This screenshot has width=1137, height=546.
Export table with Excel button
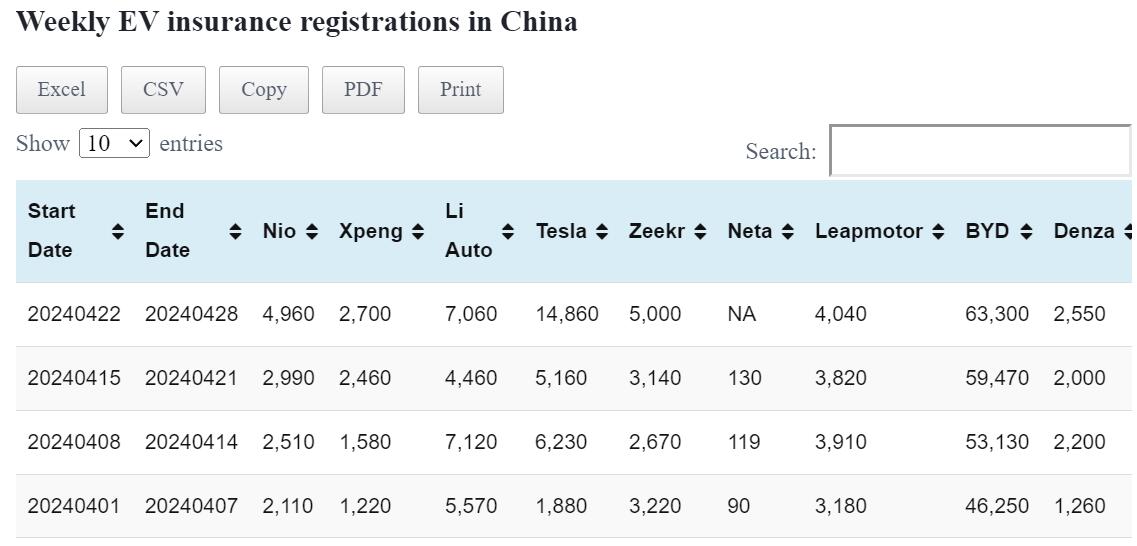61,90
